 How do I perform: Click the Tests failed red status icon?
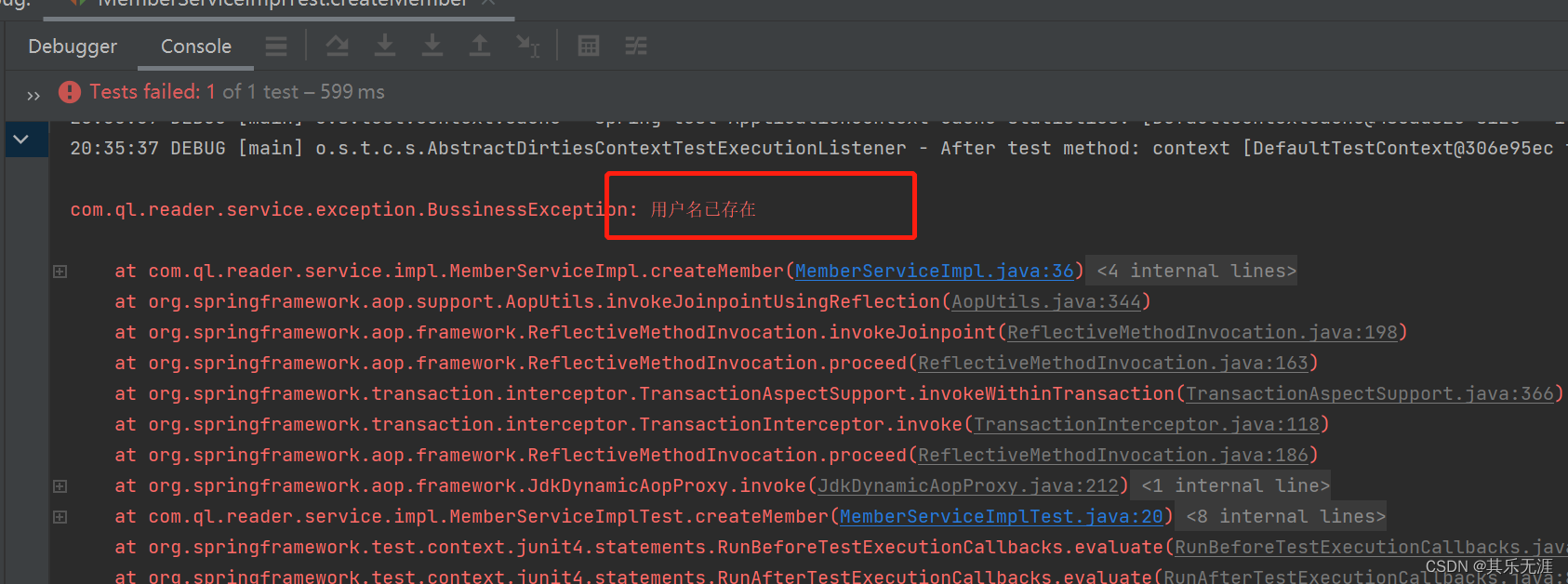point(70,91)
